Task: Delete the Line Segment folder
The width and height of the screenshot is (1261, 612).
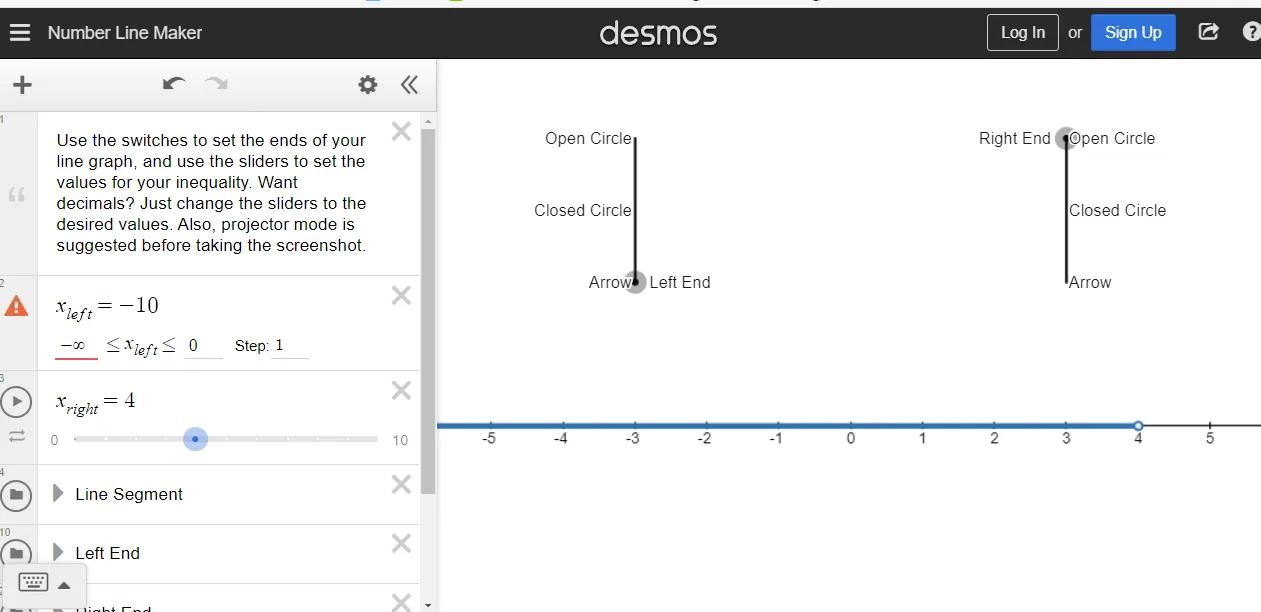Action: [x=401, y=484]
